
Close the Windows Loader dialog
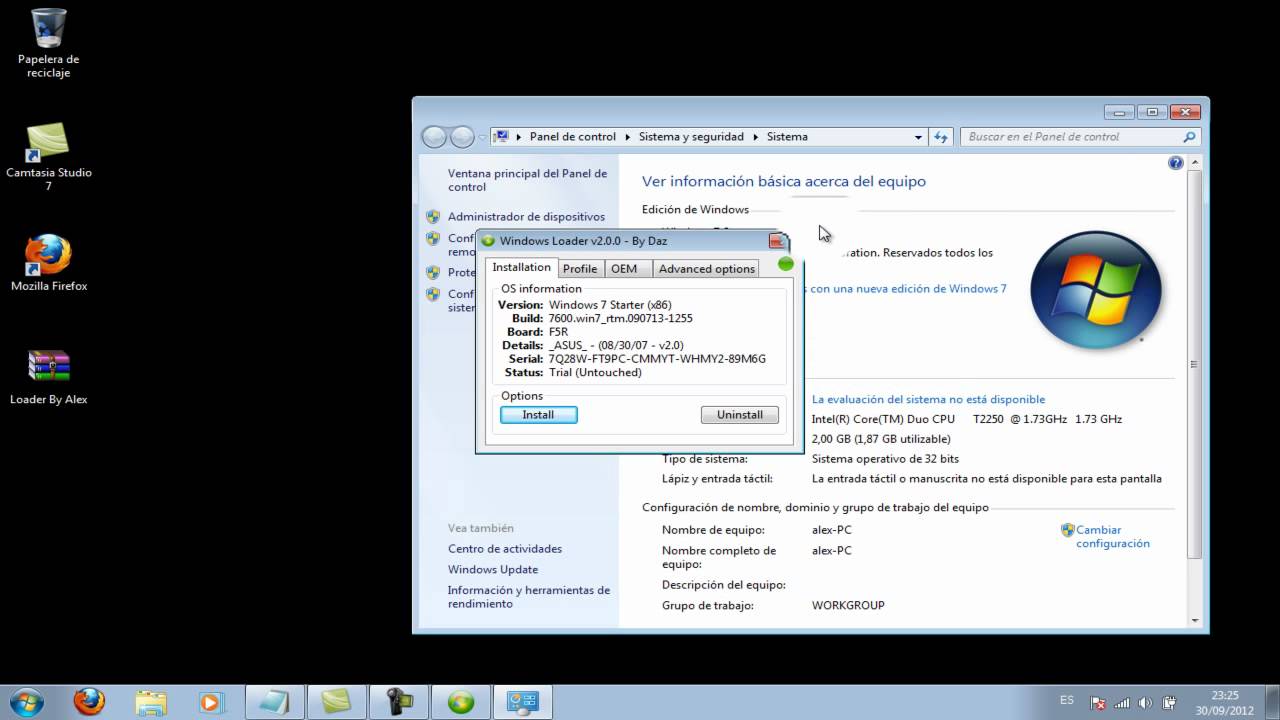tap(777, 241)
